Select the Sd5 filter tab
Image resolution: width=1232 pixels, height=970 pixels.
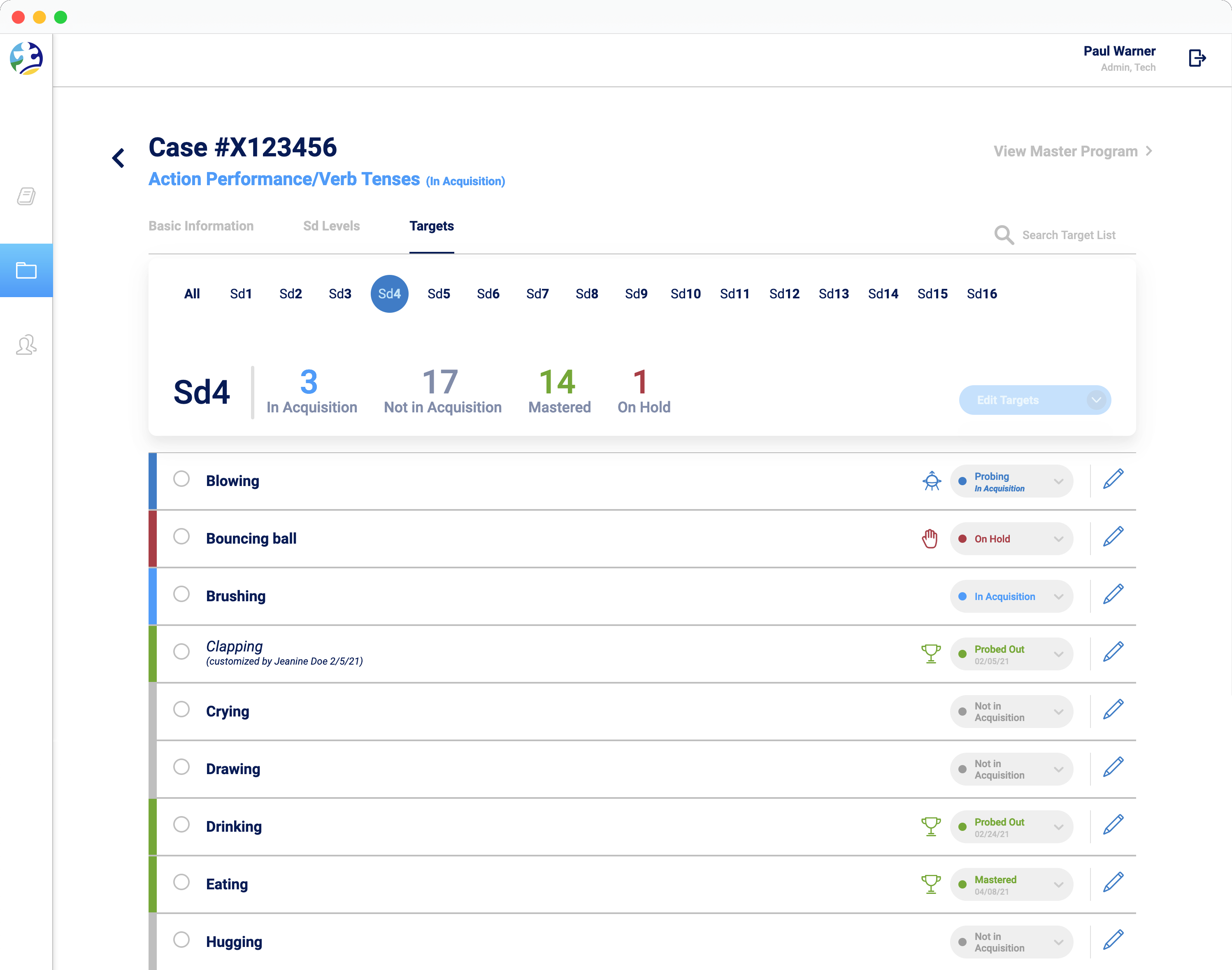(x=438, y=293)
